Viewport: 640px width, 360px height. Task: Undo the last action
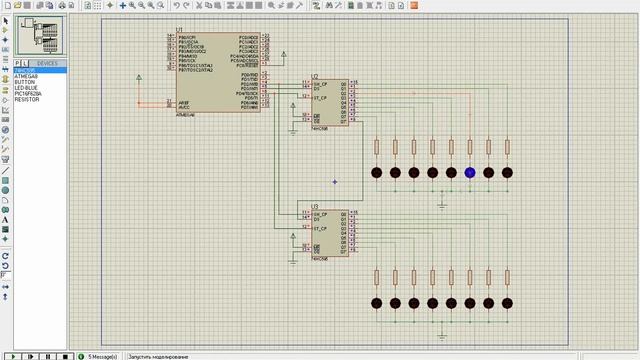click(x=176, y=5)
